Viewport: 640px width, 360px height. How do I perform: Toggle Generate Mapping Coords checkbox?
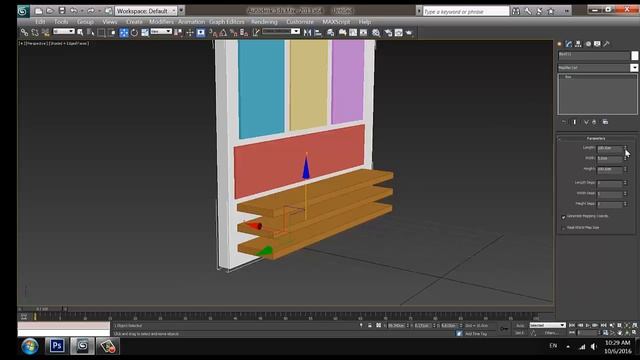(564, 217)
